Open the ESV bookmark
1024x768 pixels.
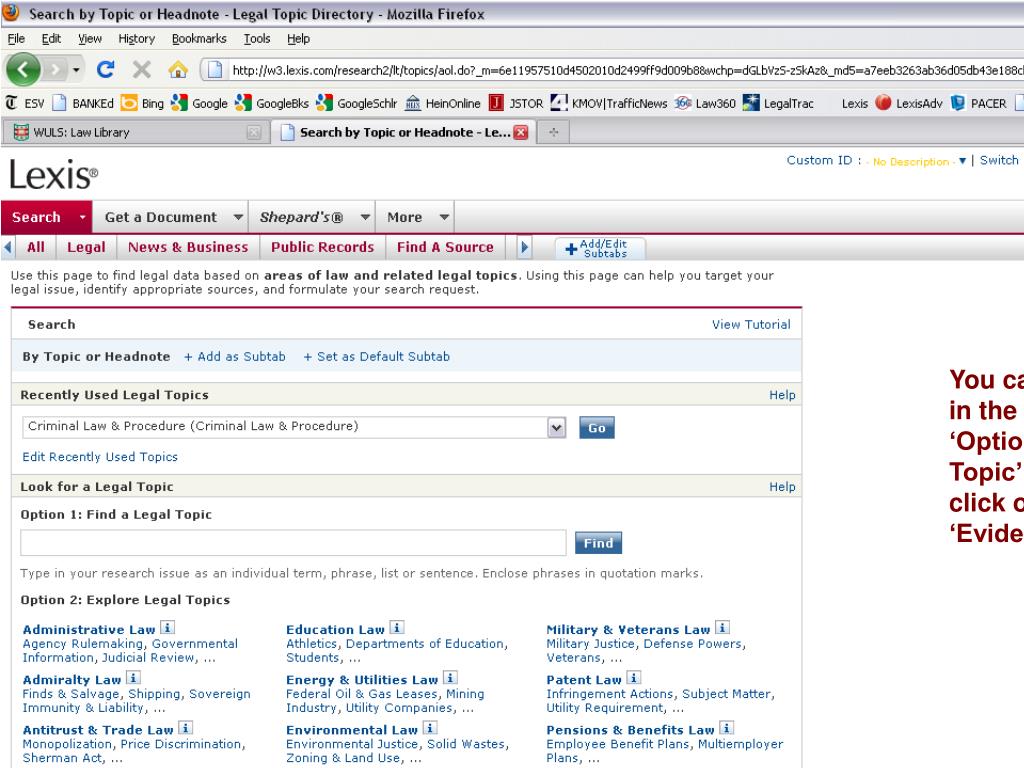25,103
